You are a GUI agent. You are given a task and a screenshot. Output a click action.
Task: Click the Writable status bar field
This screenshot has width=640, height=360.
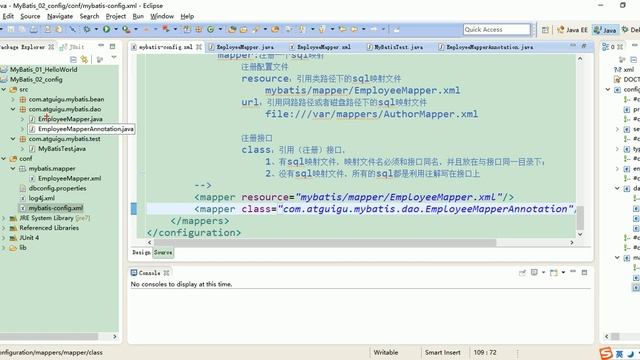386,352
